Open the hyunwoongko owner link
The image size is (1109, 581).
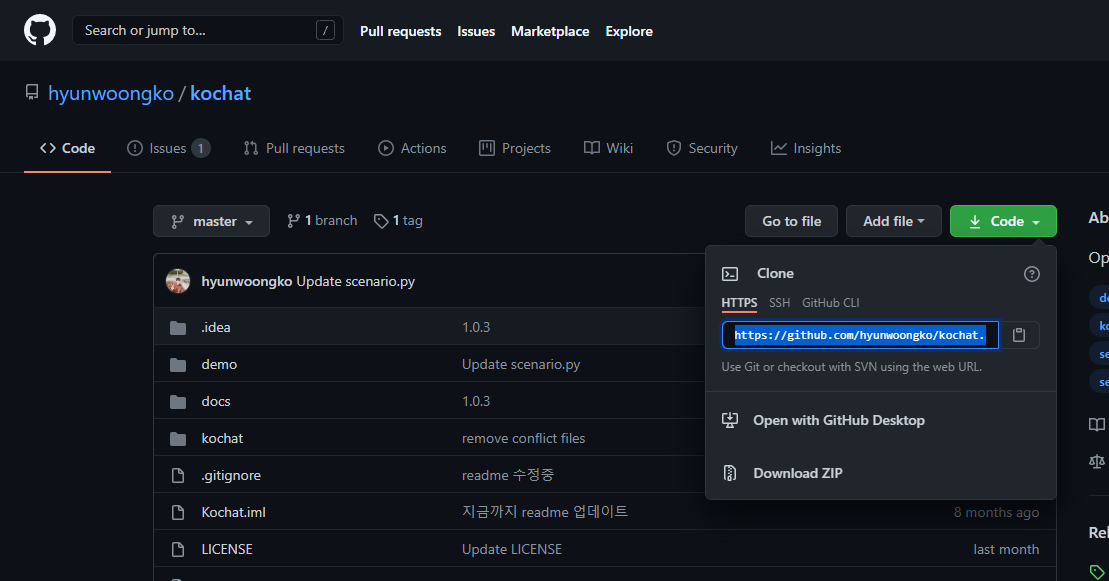coord(111,93)
